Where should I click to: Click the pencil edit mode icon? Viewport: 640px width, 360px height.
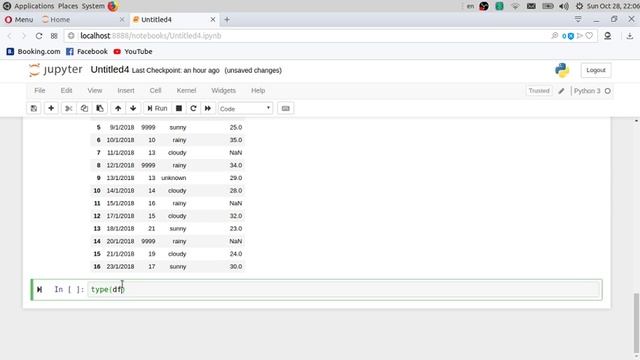561,91
